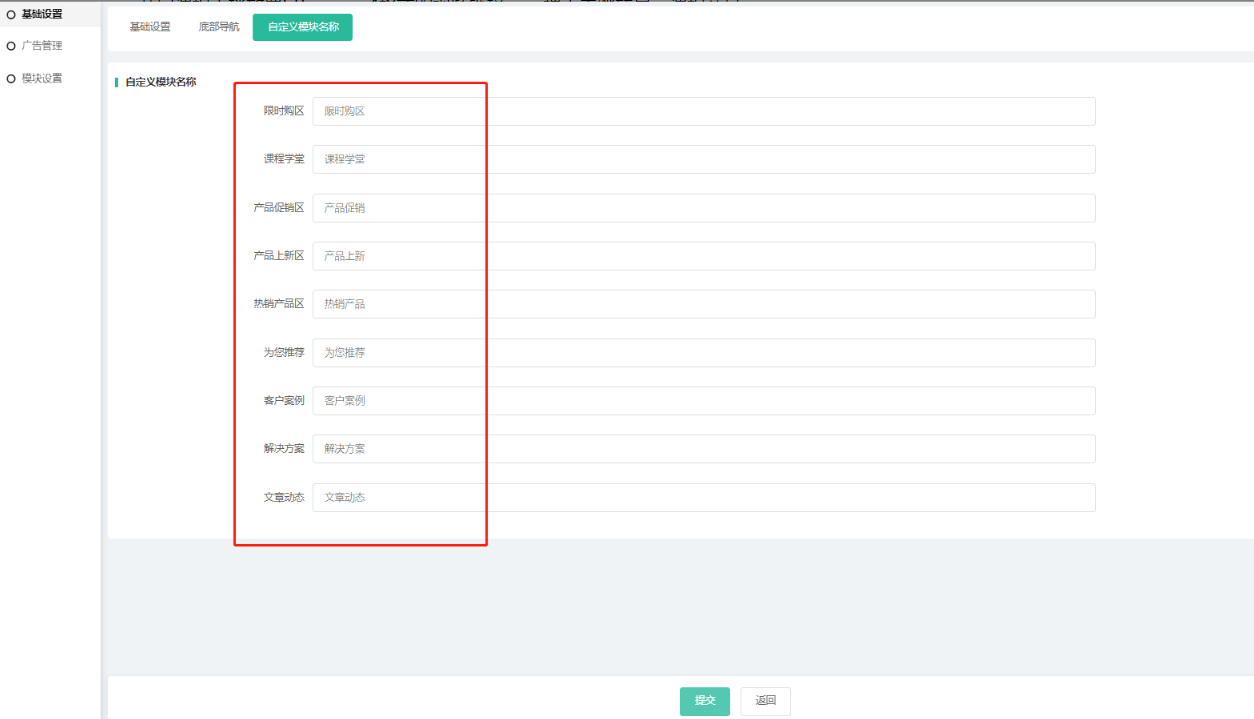Open the 模块设置 sidebar menu

(x=42, y=78)
